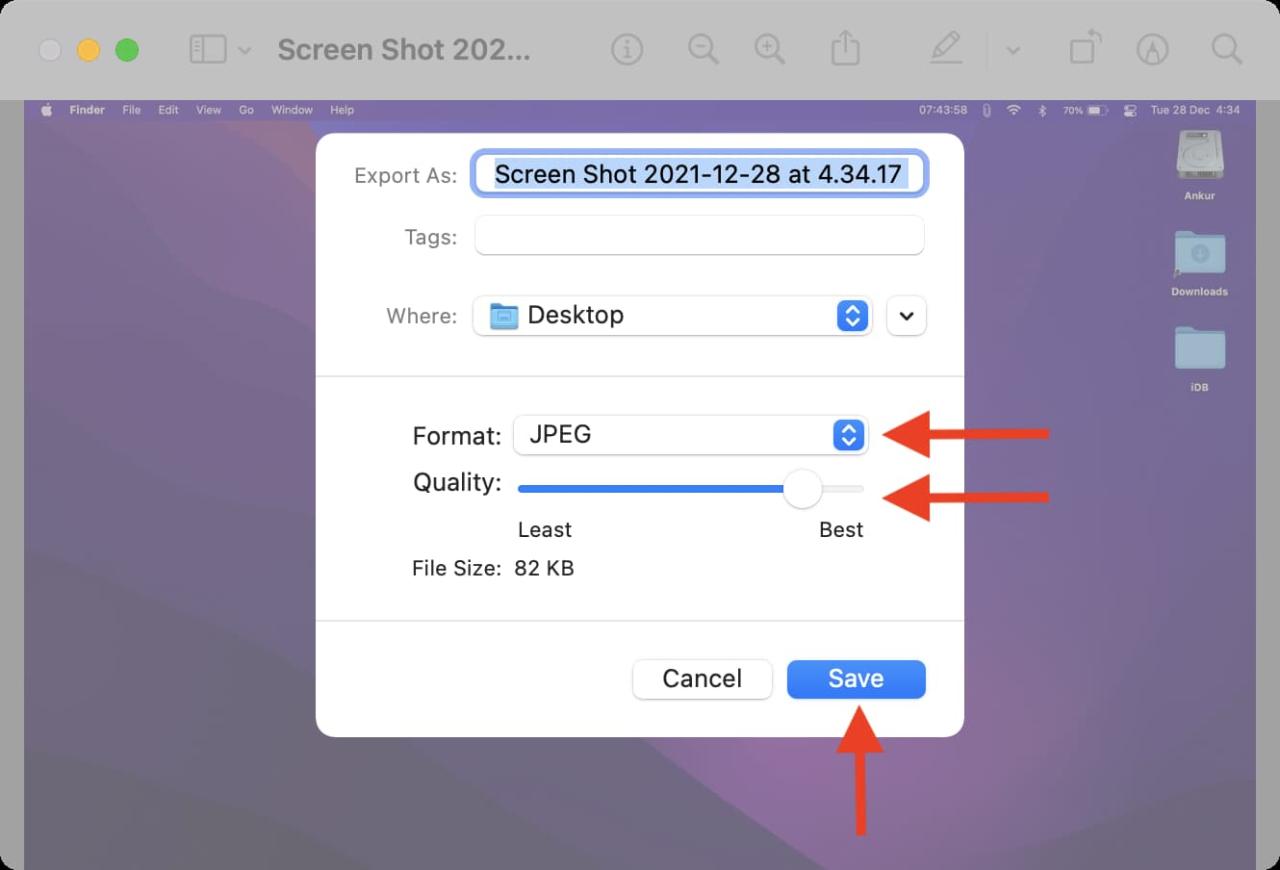Open the Markup toolbar pencil icon
The image size is (1280, 870).
coord(944,49)
